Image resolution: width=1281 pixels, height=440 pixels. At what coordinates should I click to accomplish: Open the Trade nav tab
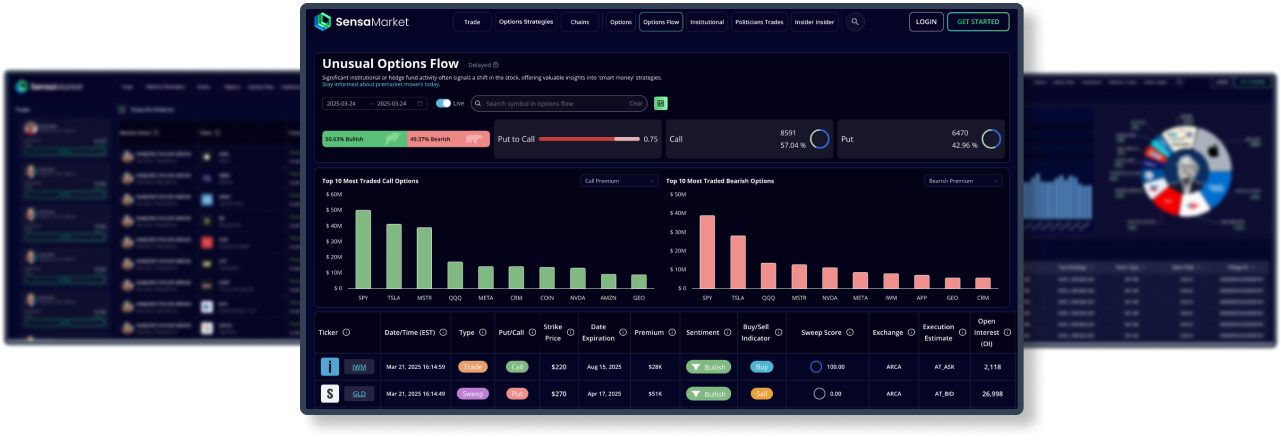pyautogui.click(x=472, y=21)
